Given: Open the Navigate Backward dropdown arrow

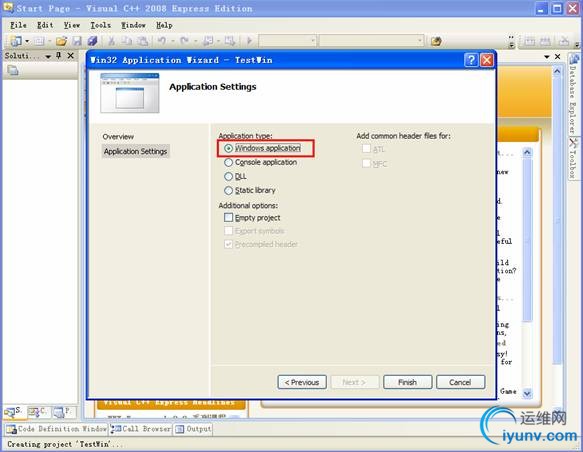Looking at the screenshot, I should pyautogui.click(x=219, y=41).
